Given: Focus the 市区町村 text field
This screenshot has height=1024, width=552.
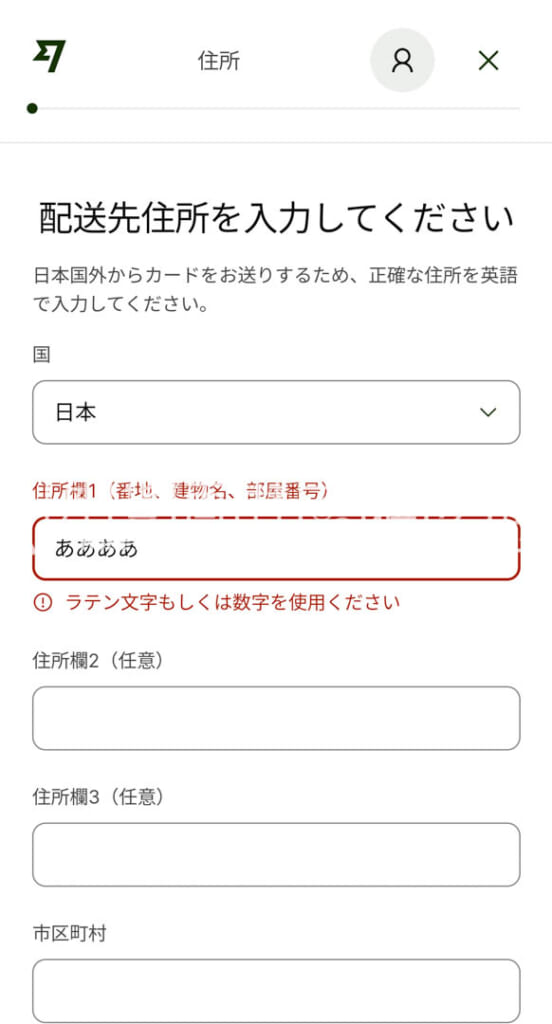Looking at the screenshot, I should pos(276,990).
